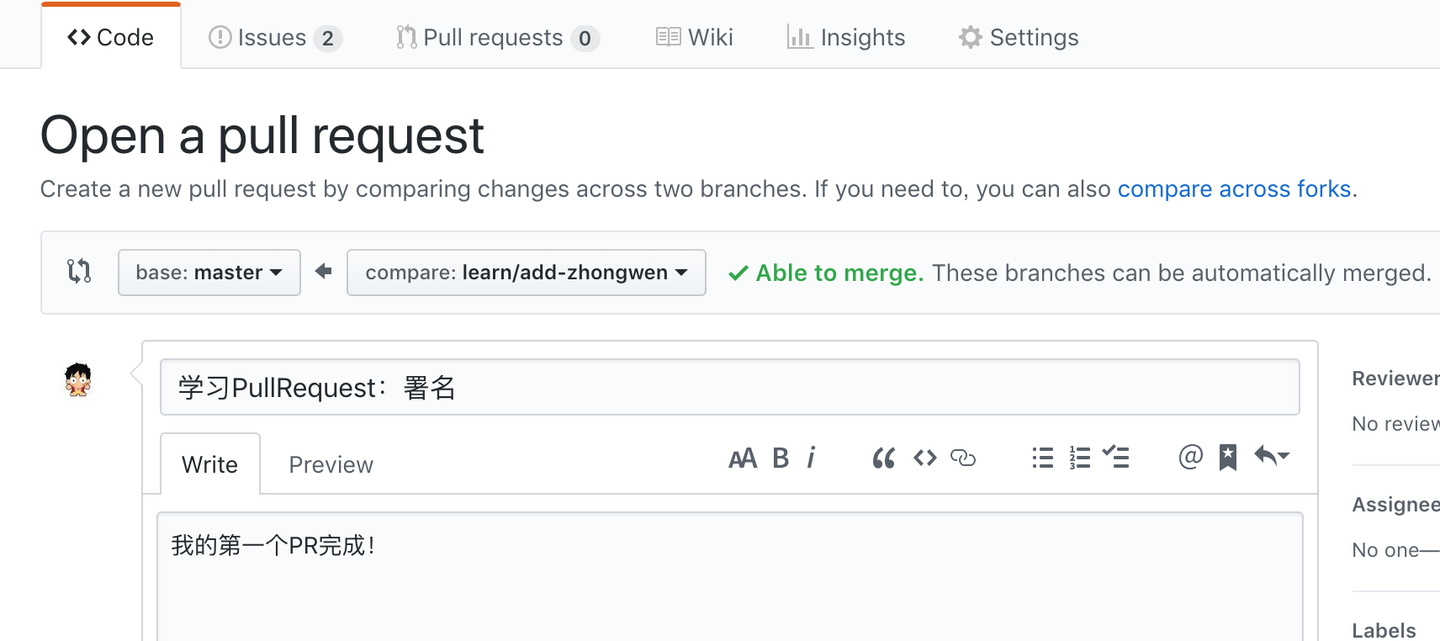Apply italic formatting to the description

811,458
